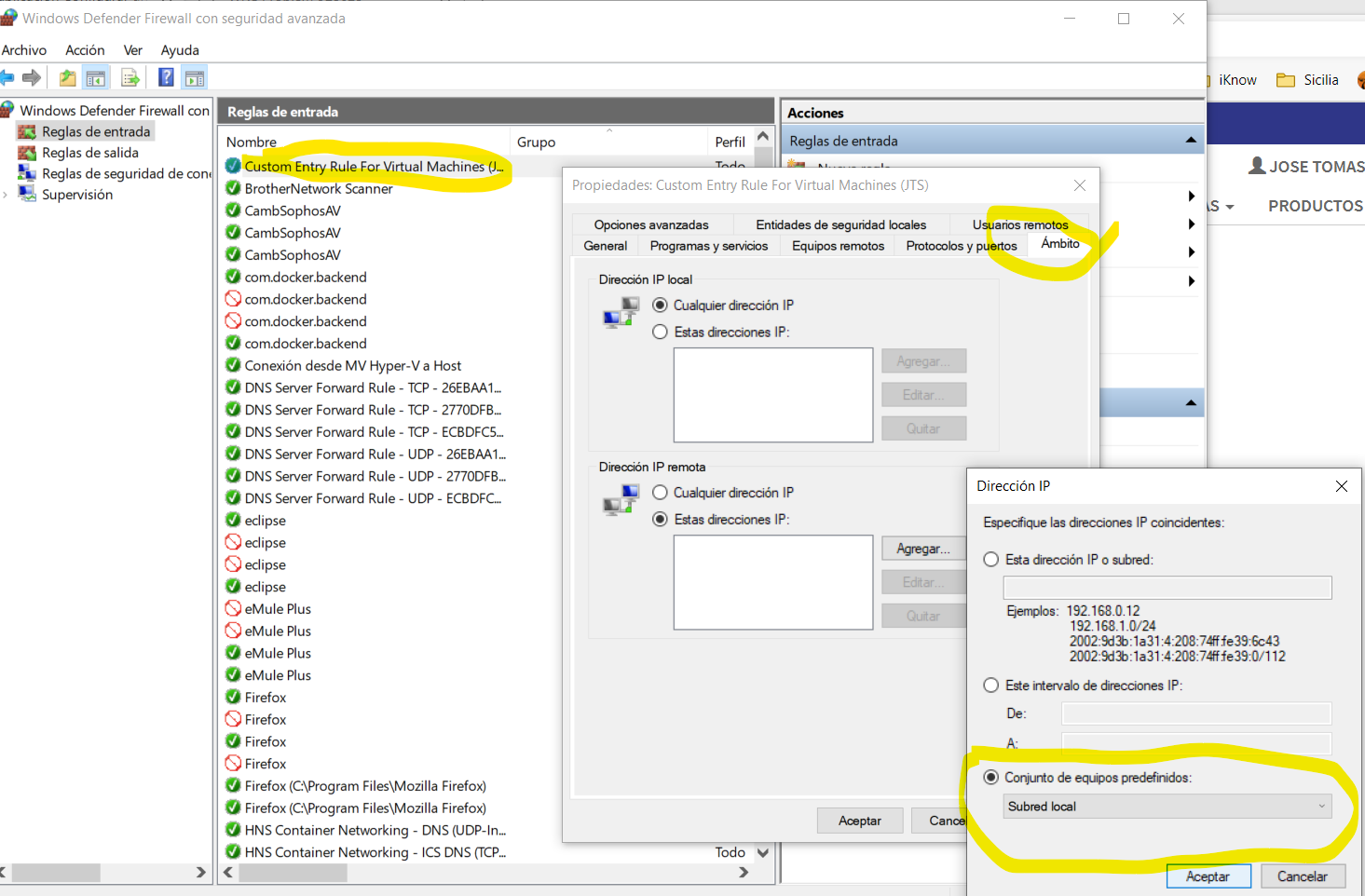Viewport: 1365px width, 896px height.
Task: Toggle the action pane toolbar icon
Action: (194, 78)
